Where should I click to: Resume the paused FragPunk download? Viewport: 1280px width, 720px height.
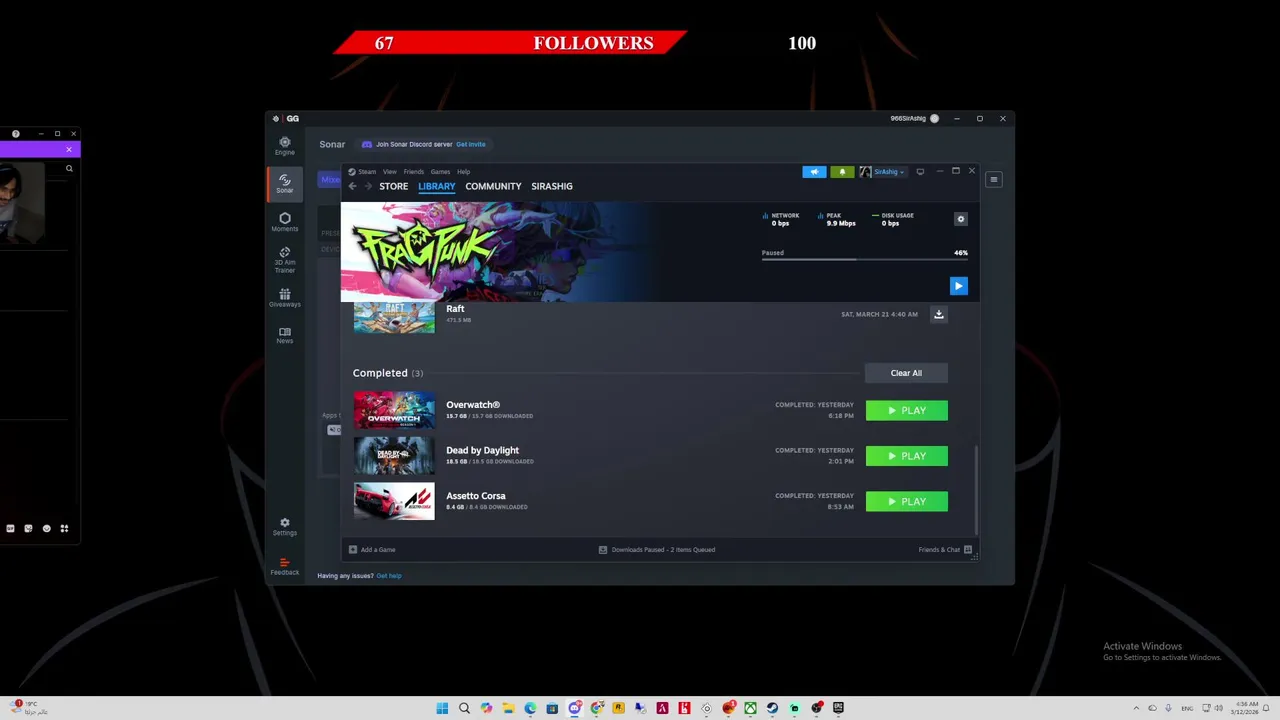tap(958, 286)
